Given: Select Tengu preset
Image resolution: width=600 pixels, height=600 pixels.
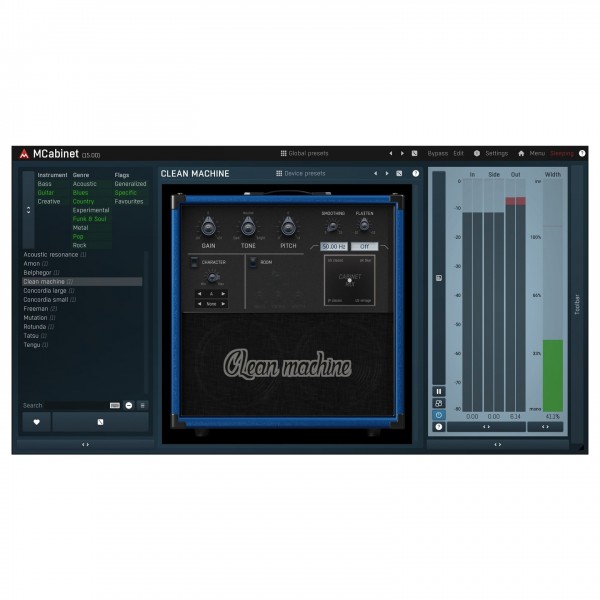Looking at the screenshot, I should click(x=36, y=345).
